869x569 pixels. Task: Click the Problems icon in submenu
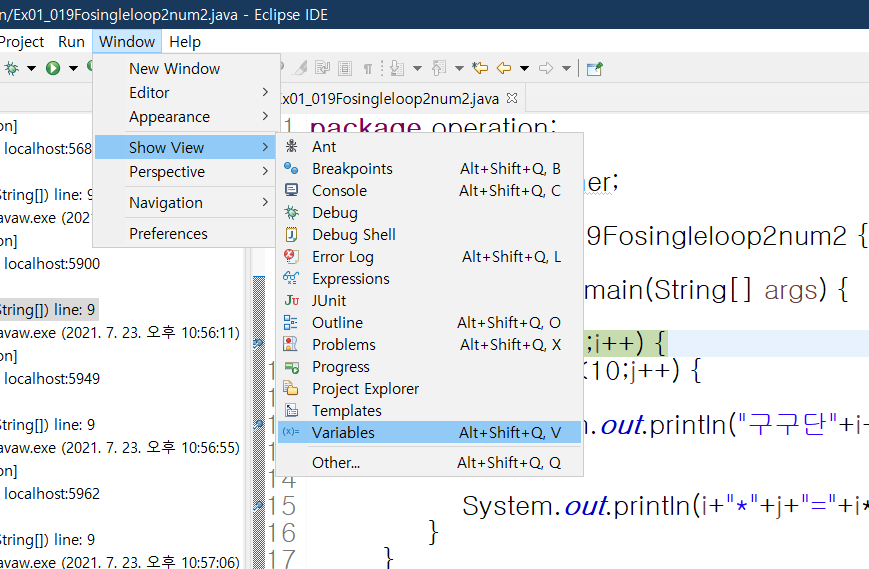(x=291, y=345)
